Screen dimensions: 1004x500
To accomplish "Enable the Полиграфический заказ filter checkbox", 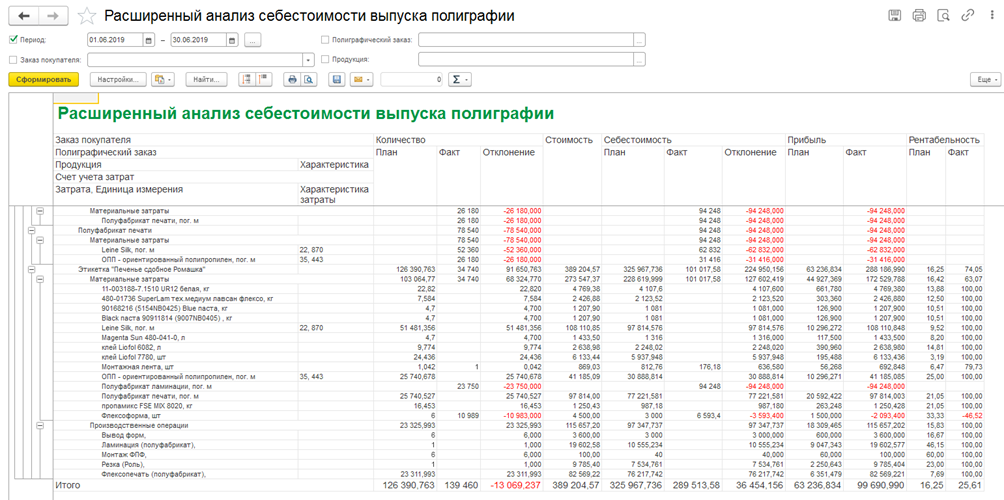I will (x=325, y=40).
